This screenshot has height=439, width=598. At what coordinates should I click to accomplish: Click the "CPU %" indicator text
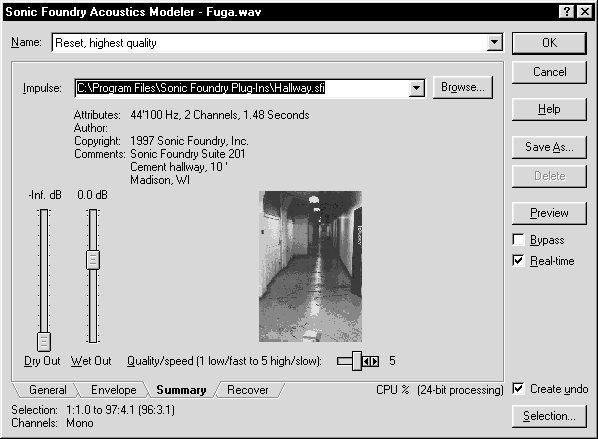393,390
